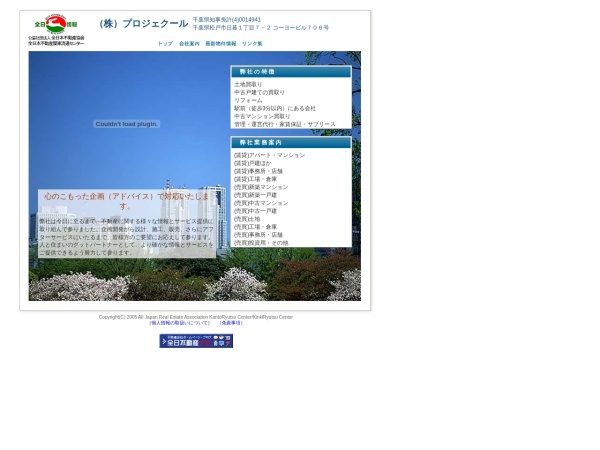Image resolution: width=600 pixels, height=450 pixels.
Task: Select 中古マンション買取り entry
Action: click(x=262, y=116)
